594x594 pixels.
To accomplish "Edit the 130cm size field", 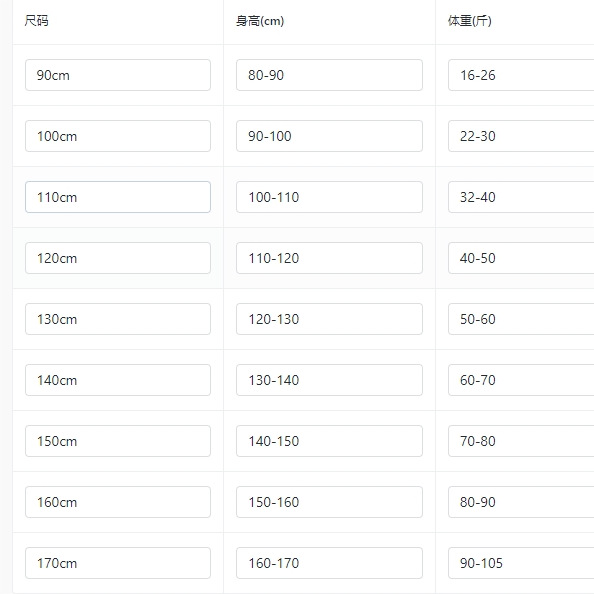I will pyautogui.click(x=118, y=319).
